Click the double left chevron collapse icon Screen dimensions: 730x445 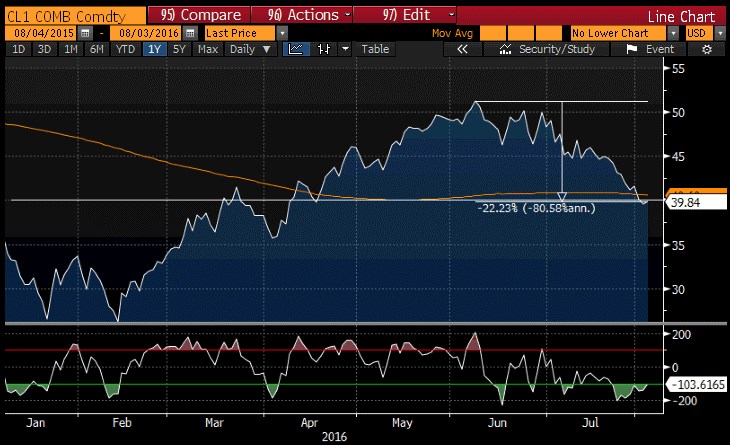[x=462, y=48]
